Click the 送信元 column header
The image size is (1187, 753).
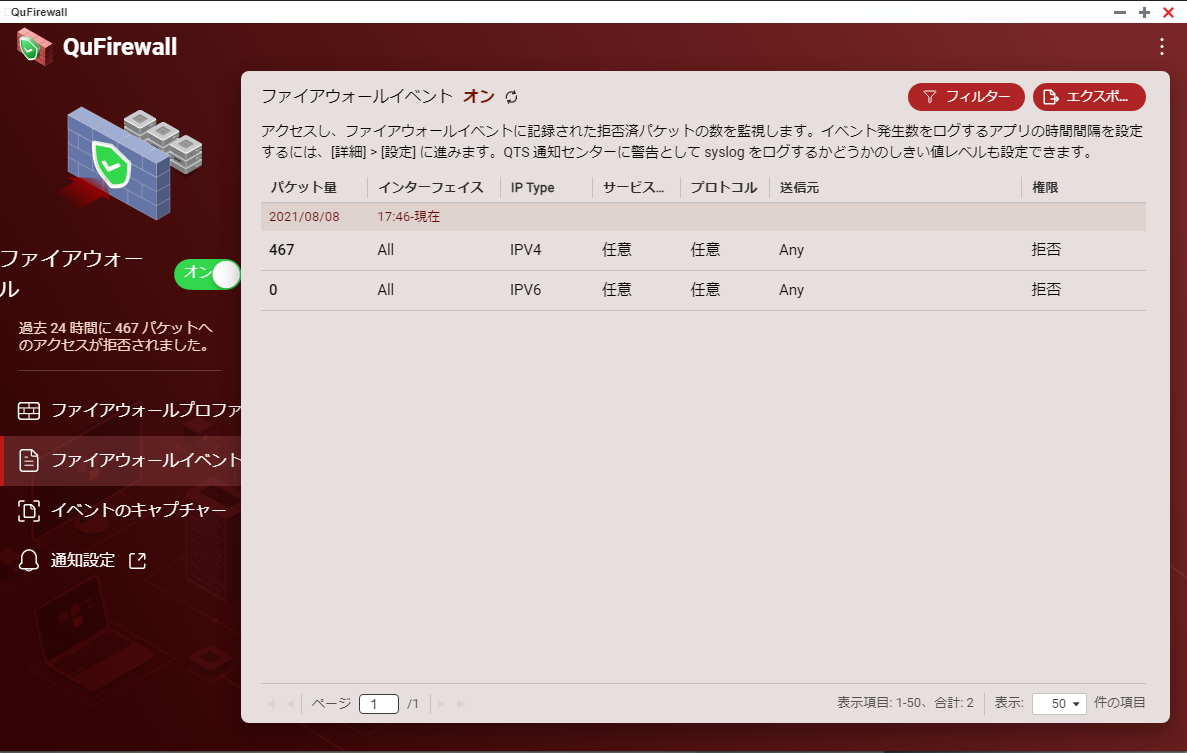pos(799,188)
